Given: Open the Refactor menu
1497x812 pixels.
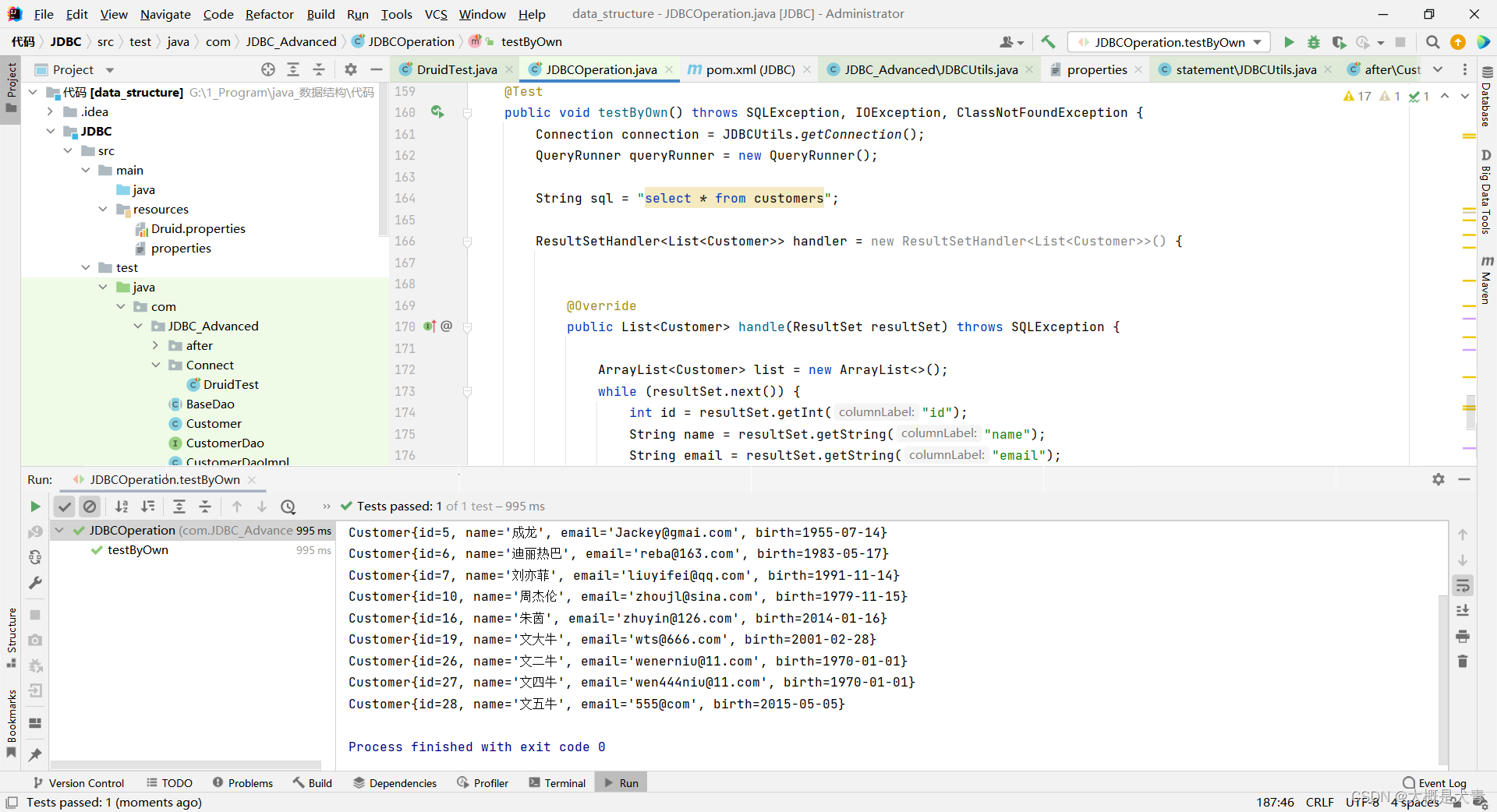Looking at the screenshot, I should (269, 14).
